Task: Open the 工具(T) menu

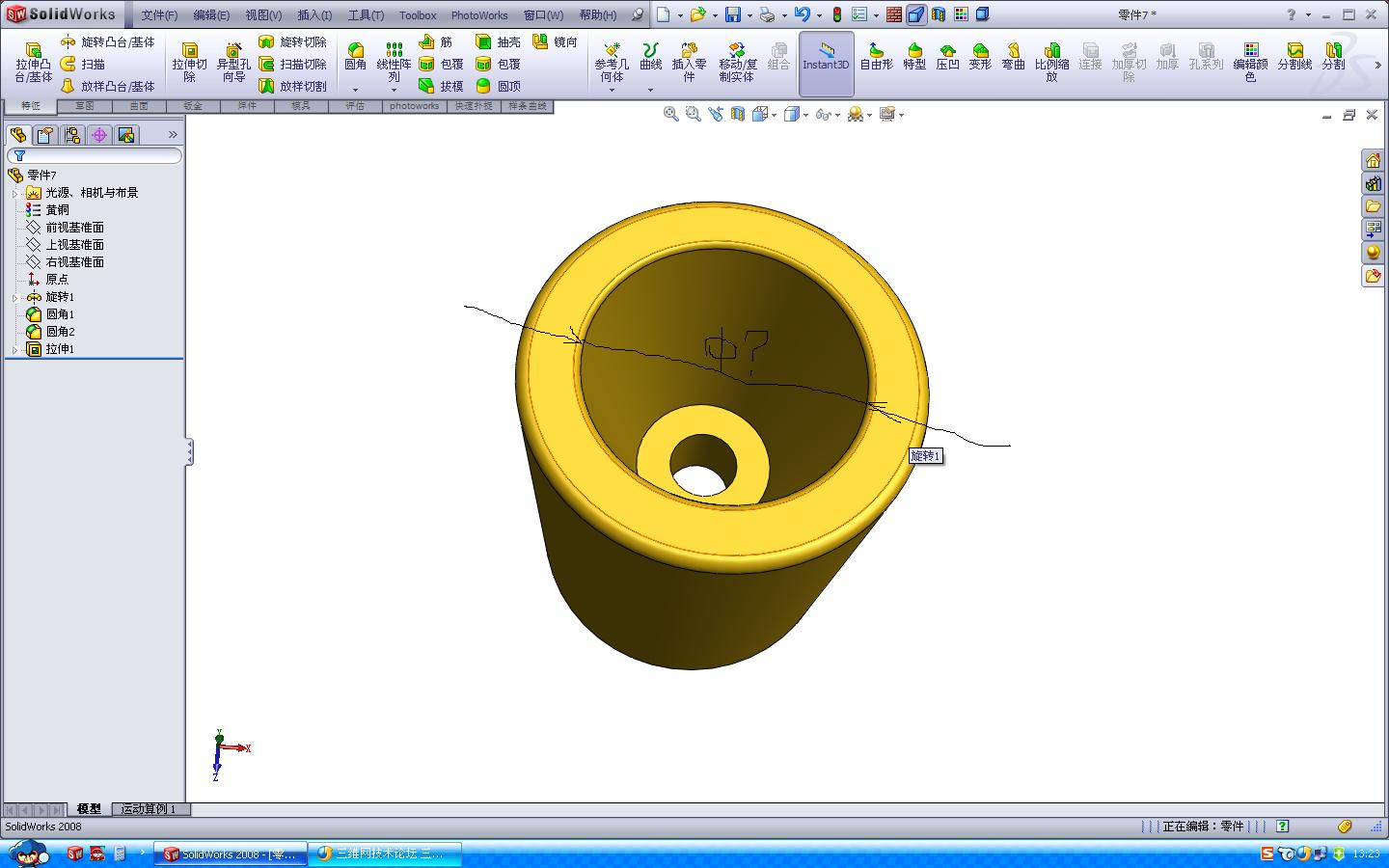Action: (x=366, y=15)
